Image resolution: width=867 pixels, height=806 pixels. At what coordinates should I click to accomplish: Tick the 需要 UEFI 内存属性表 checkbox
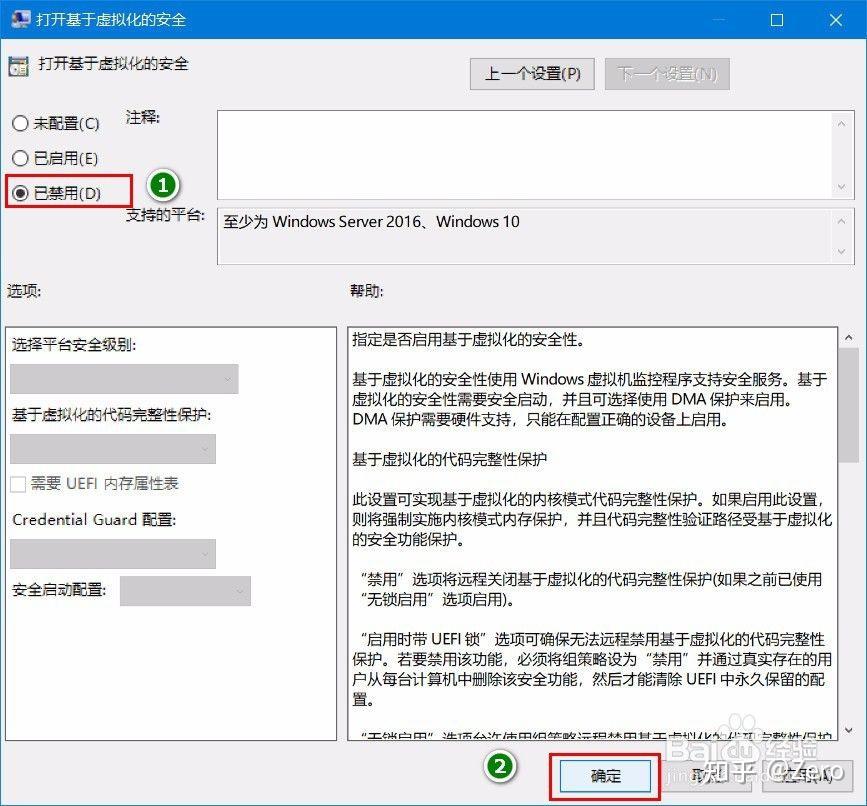[18, 484]
